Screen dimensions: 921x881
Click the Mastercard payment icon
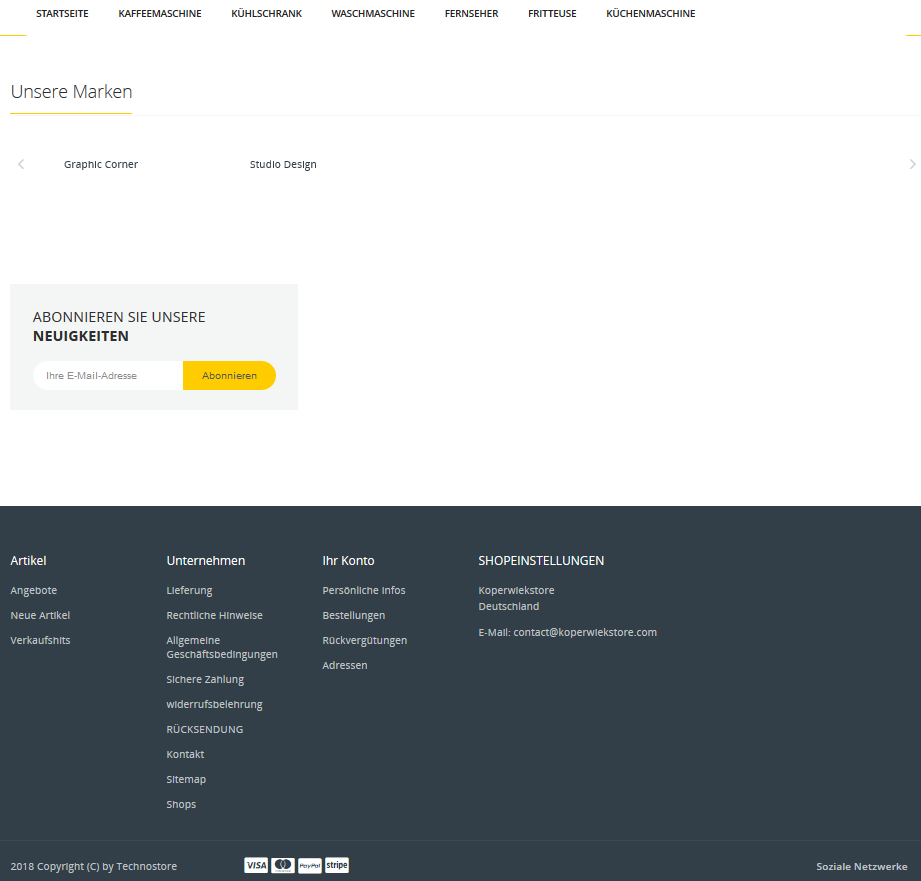[x=283, y=865]
